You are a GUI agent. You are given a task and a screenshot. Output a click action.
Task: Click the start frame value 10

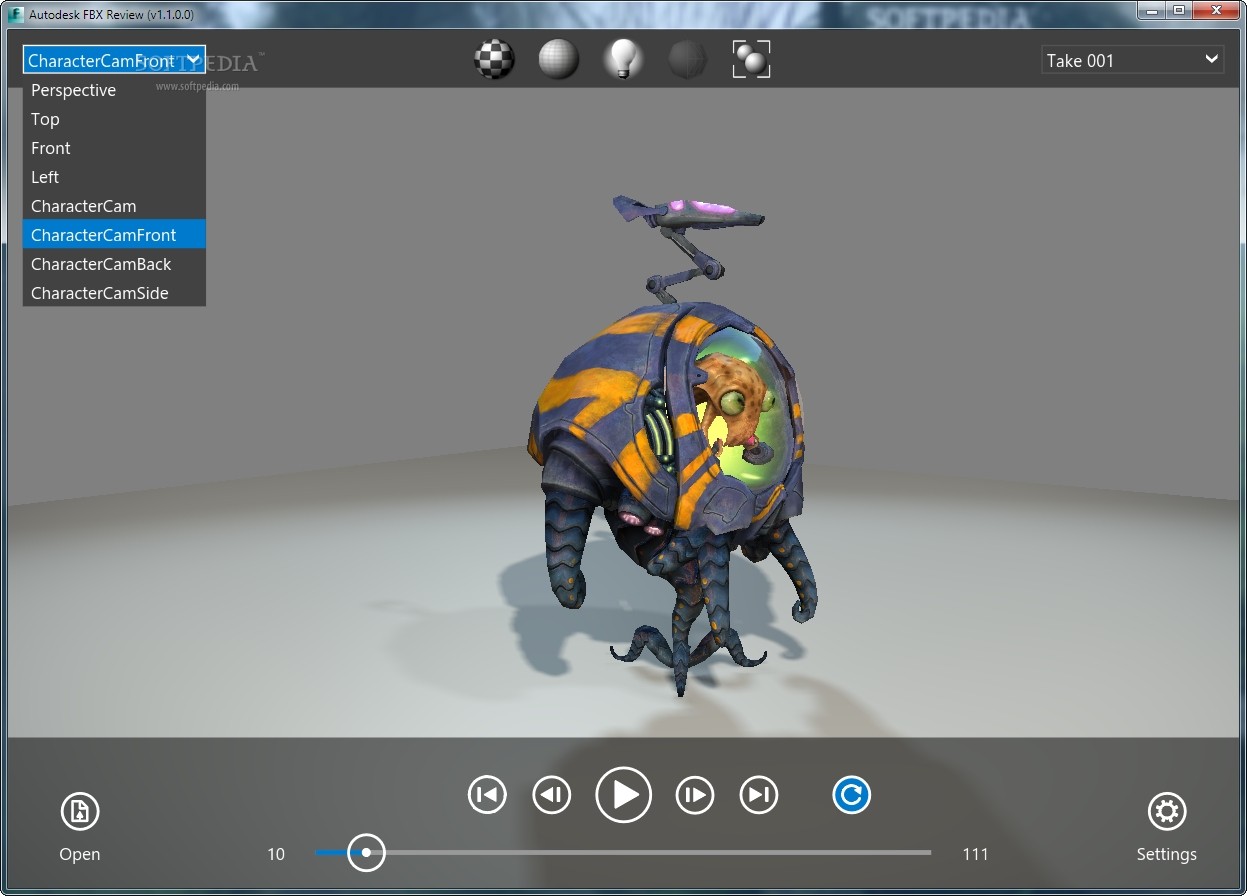276,854
